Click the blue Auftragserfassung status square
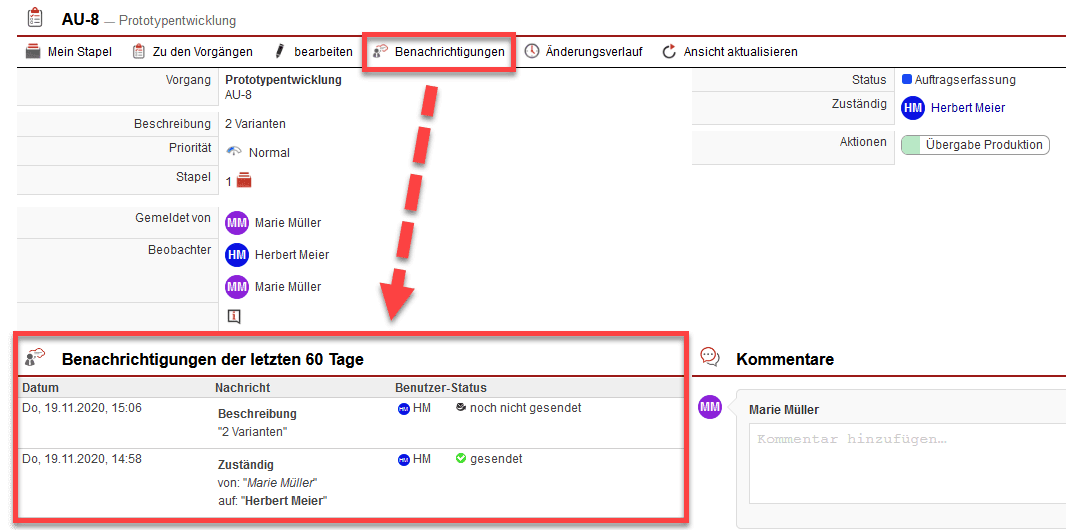Viewport: 1066px width, 530px height. (906, 79)
